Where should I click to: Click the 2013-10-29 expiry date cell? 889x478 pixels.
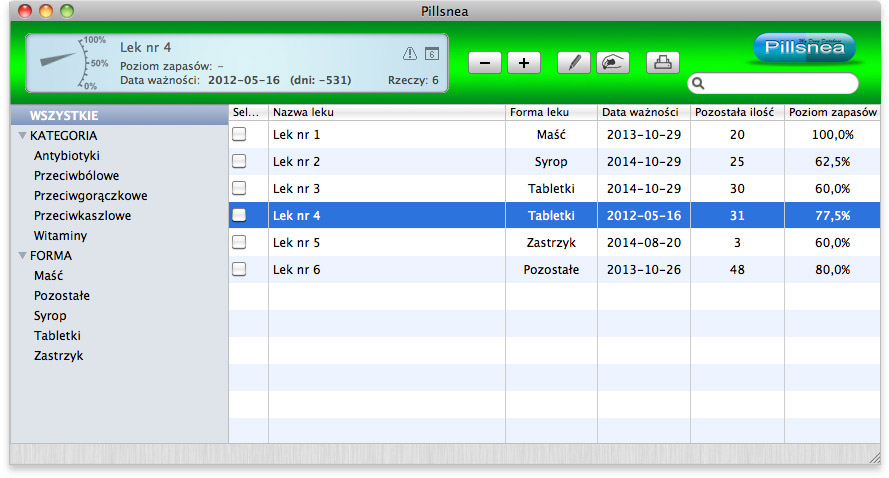pos(644,134)
